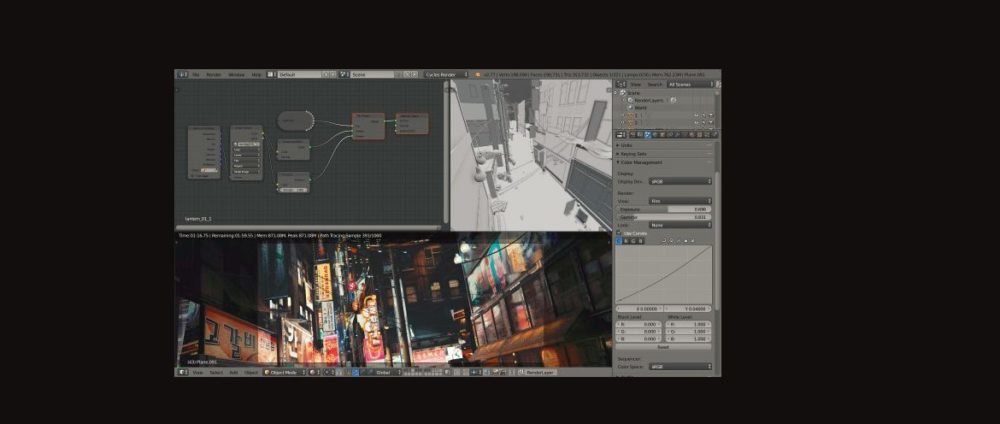Click the Blender editor type icon at top left
The image size is (1000, 424).
[181, 74]
